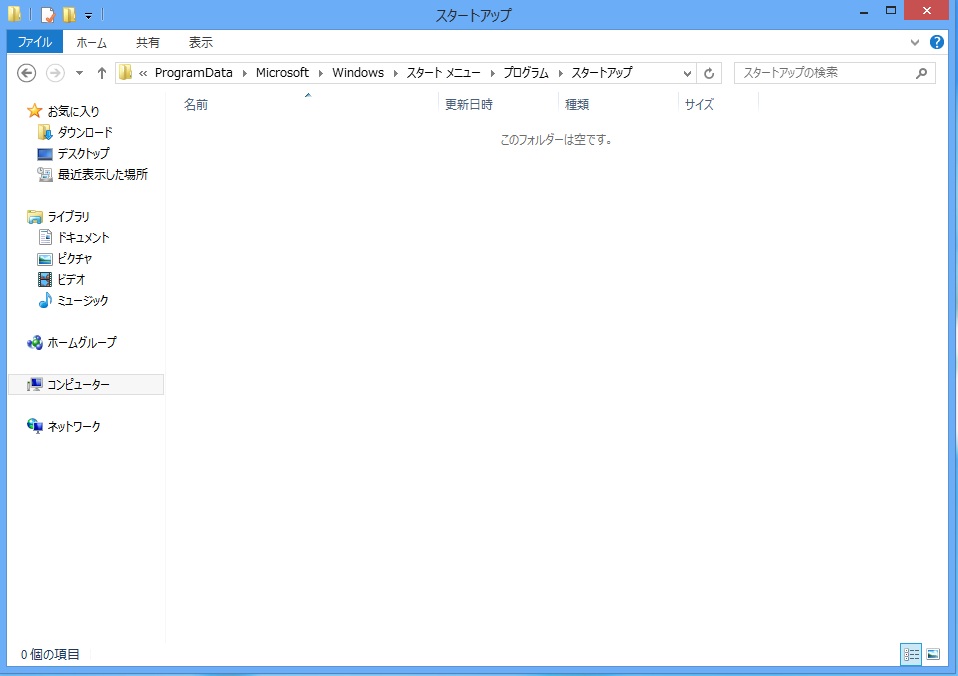This screenshot has width=958, height=676.
Task: Open ネットワーク in the navigation pane
Action: coord(74,426)
